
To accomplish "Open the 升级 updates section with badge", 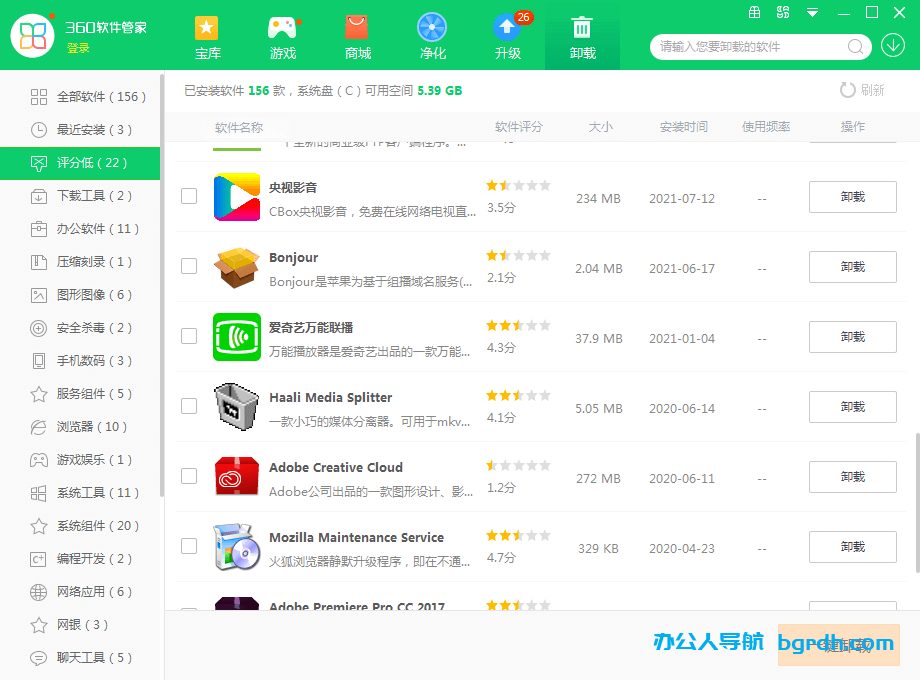I will (x=508, y=36).
